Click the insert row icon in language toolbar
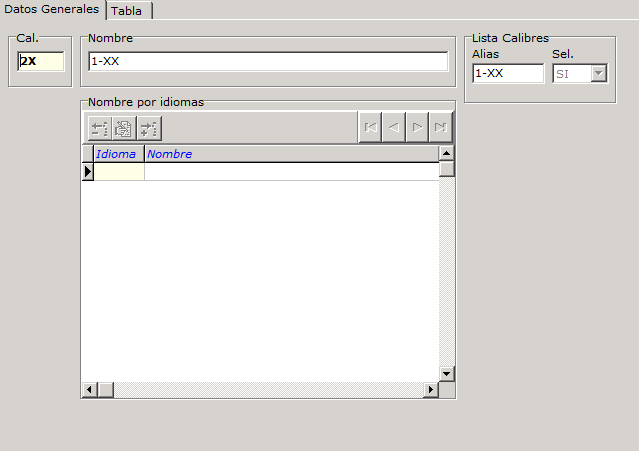 (149, 128)
